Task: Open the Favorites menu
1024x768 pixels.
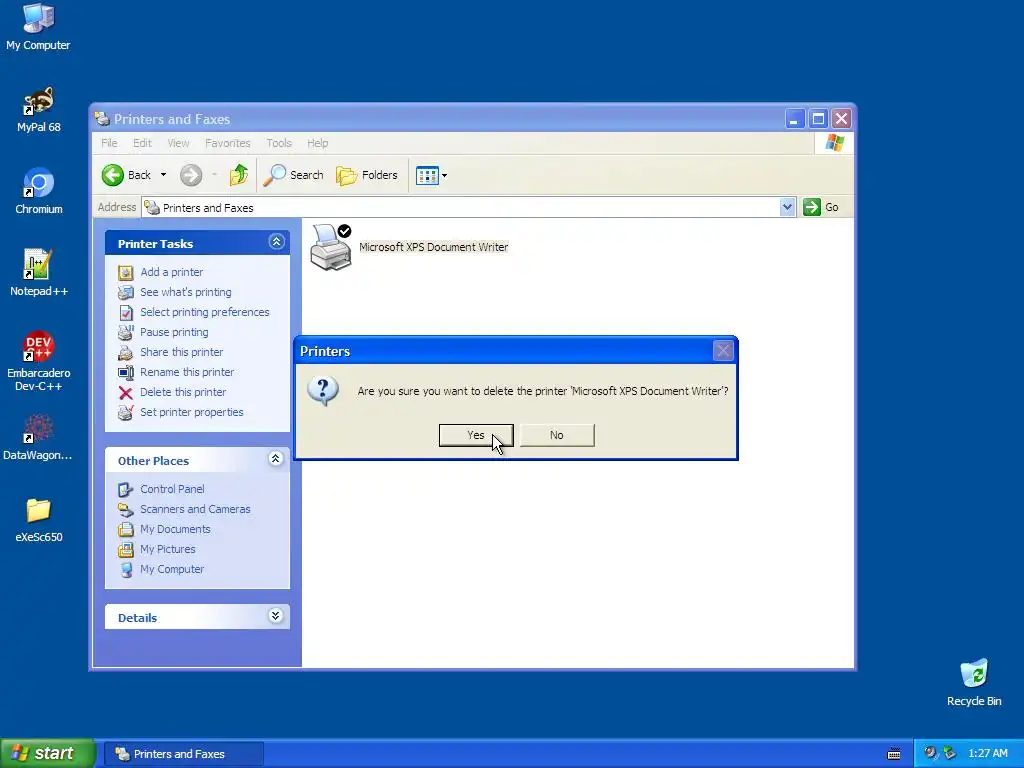Action: click(x=227, y=143)
